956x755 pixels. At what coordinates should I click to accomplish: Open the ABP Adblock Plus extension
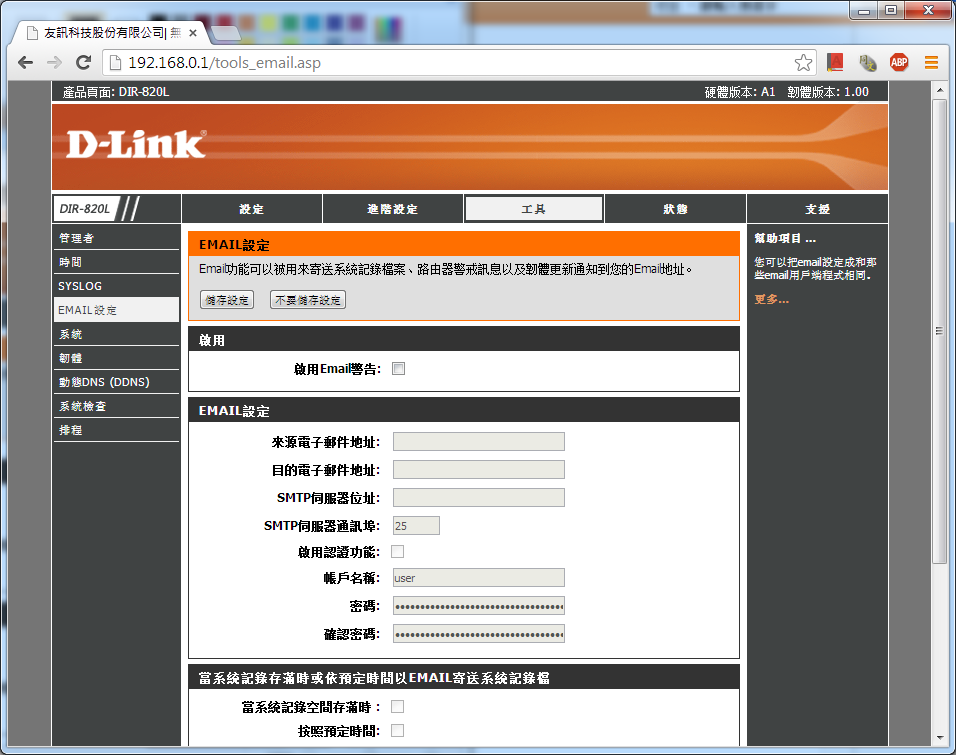click(899, 62)
